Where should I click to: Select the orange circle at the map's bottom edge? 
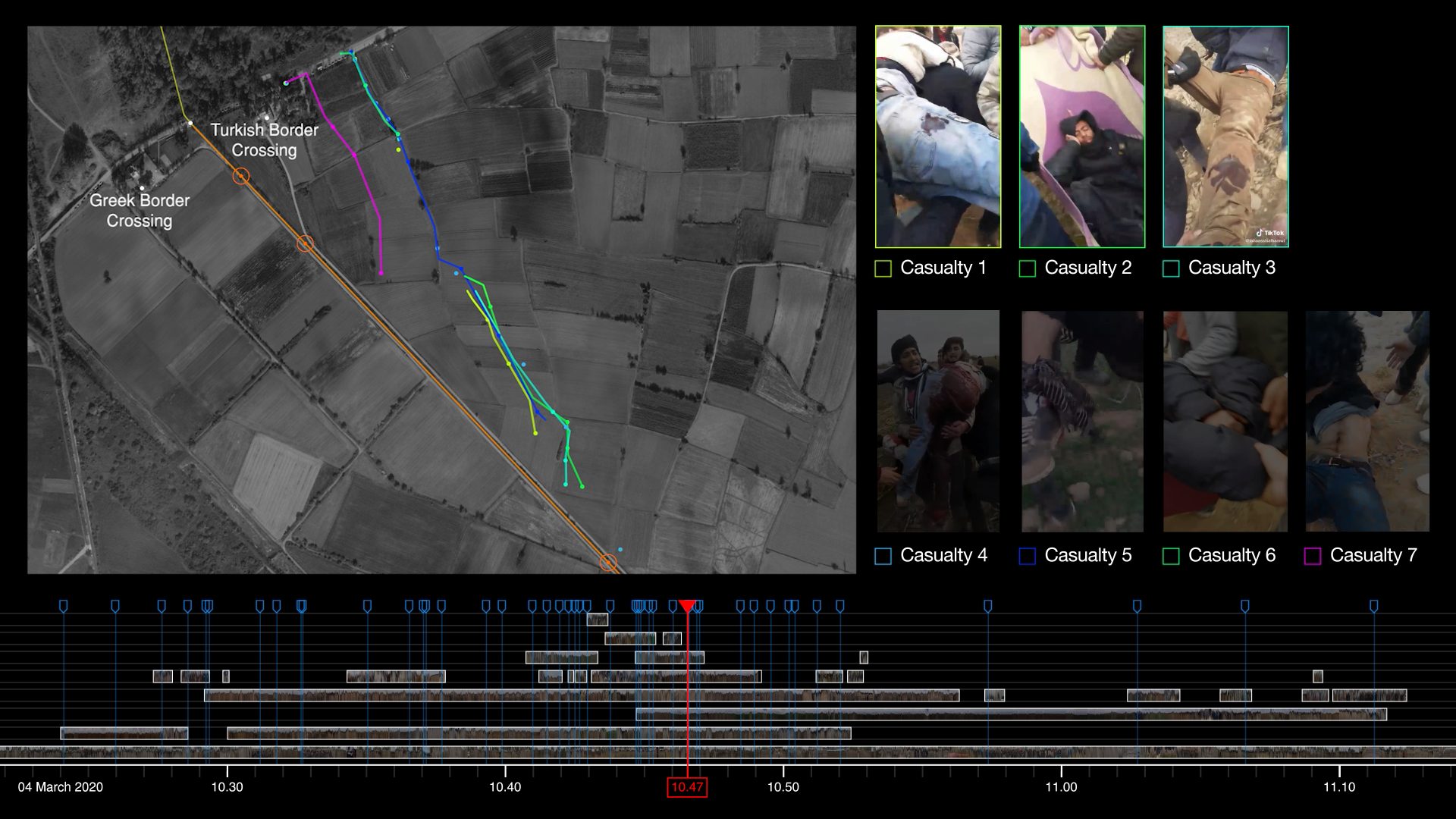pyautogui.click(x=608, y=563)
